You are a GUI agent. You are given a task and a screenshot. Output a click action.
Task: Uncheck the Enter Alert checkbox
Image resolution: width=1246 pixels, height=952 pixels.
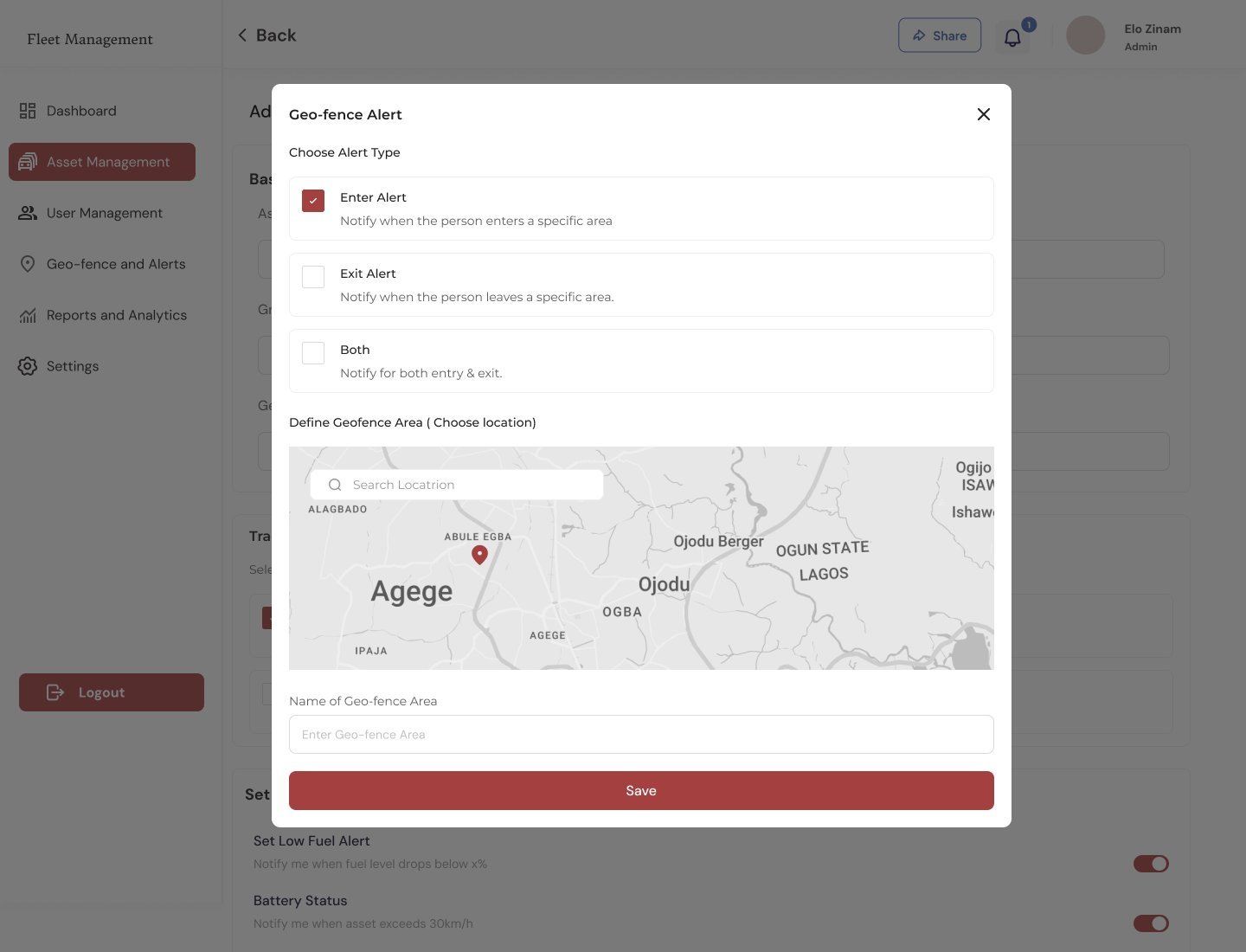[x=313, y=201]
